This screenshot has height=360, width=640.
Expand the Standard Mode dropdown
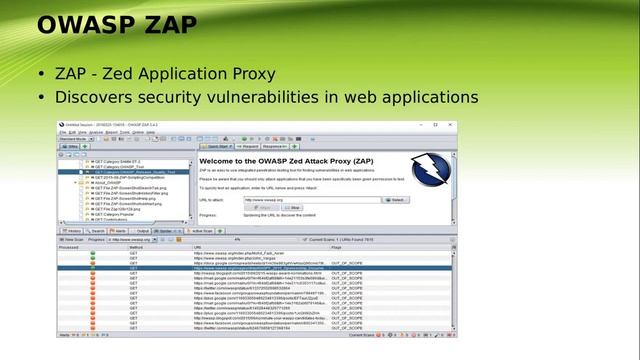pyautogui.click(x=76, y=139)
